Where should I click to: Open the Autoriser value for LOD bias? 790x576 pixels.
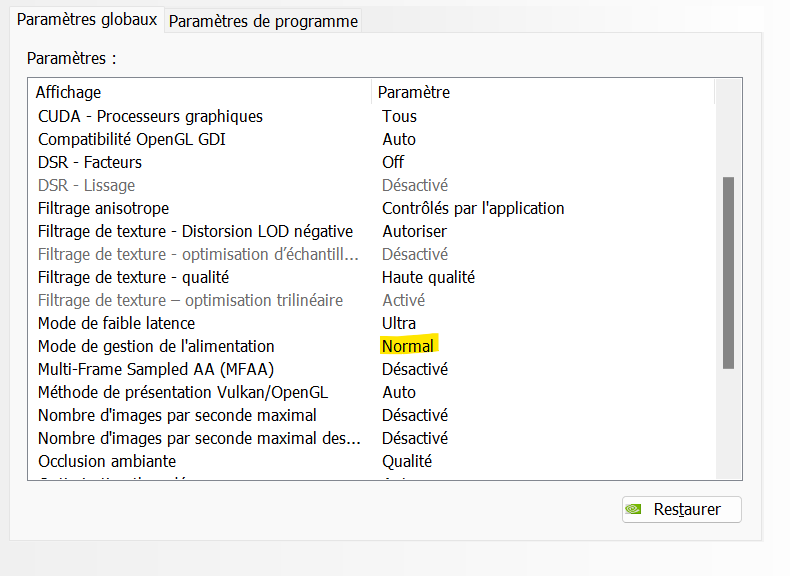(x=414, y=231)
